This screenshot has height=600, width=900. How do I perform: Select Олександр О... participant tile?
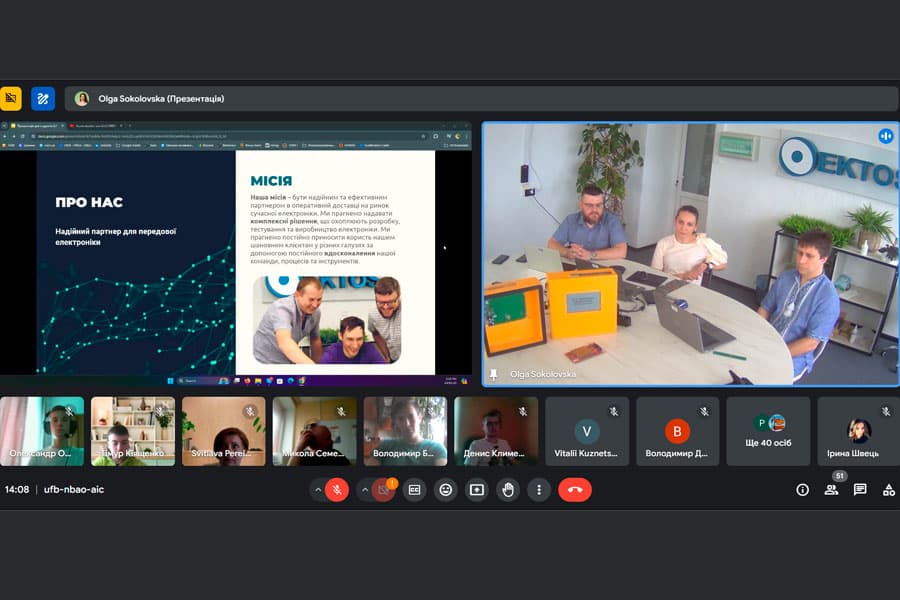click(x=42, y=431)
